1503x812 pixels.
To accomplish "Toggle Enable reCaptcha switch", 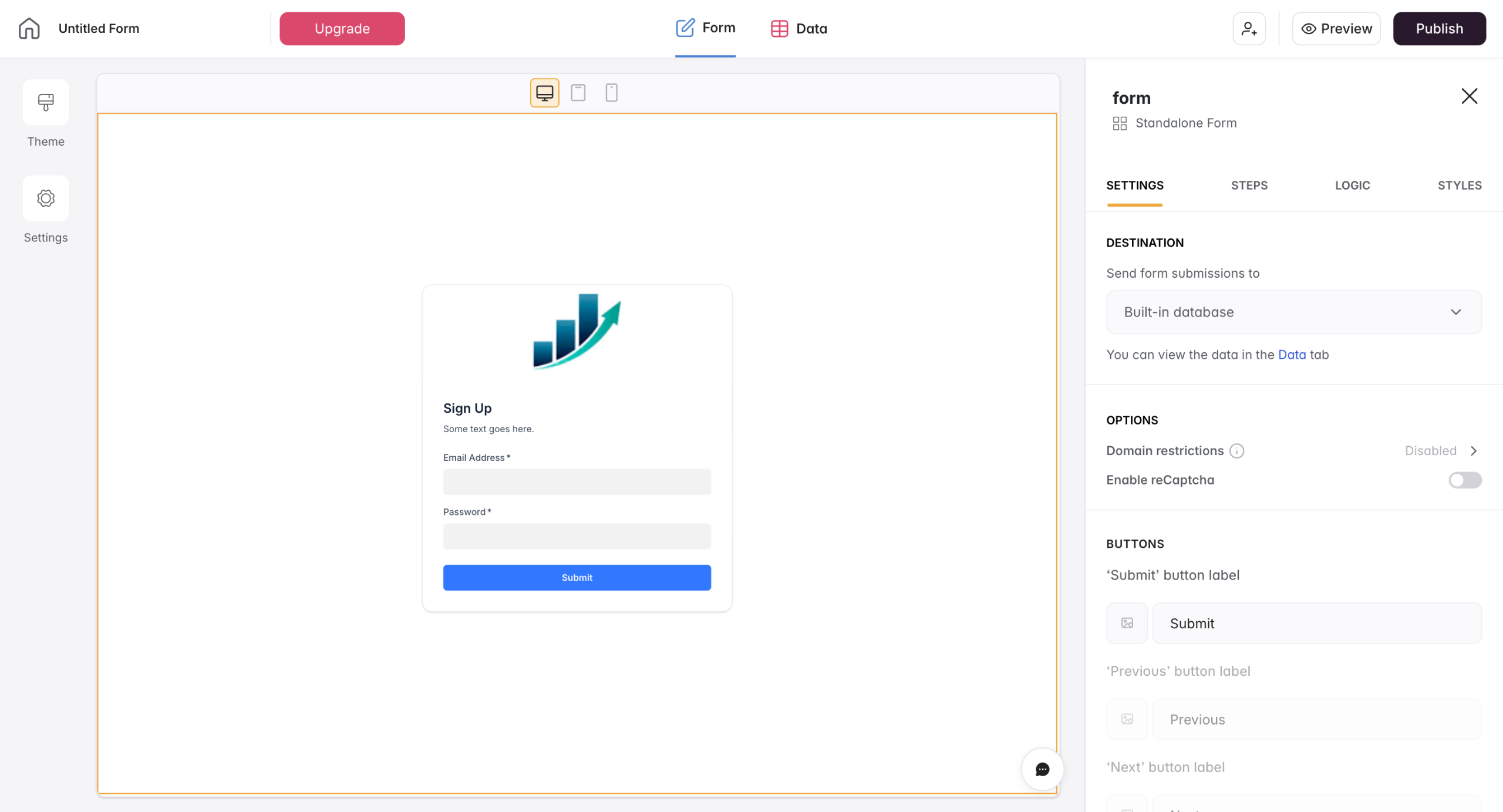I will coord(1464,480).
